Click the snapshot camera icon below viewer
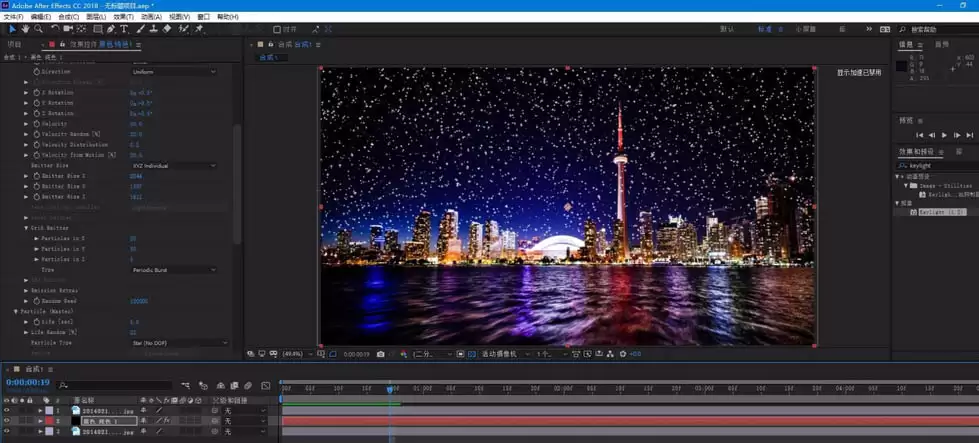The image size is (979, 443). pyautogui.click(x=381, y=354)
